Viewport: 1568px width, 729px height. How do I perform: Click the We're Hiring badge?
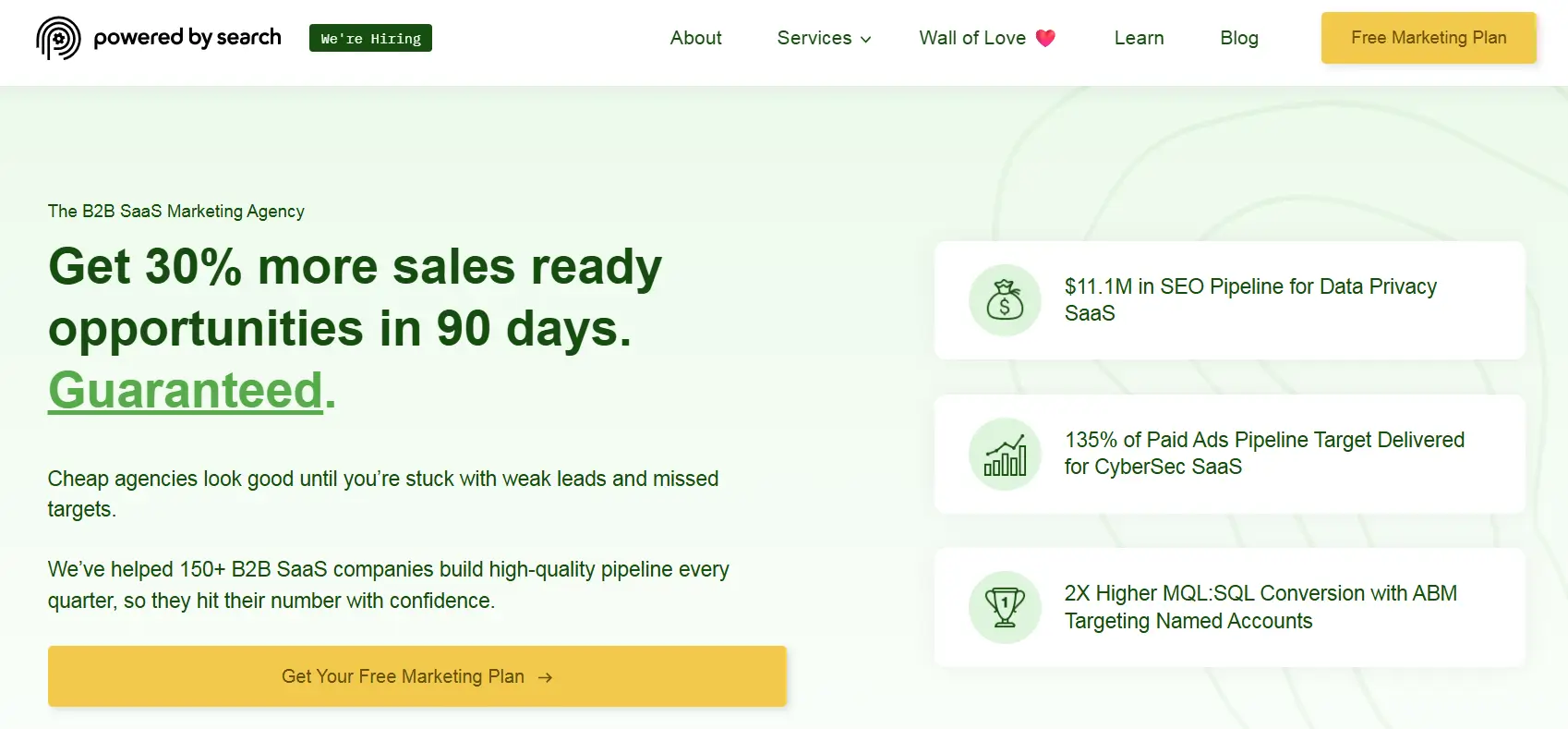coord(370,38)
